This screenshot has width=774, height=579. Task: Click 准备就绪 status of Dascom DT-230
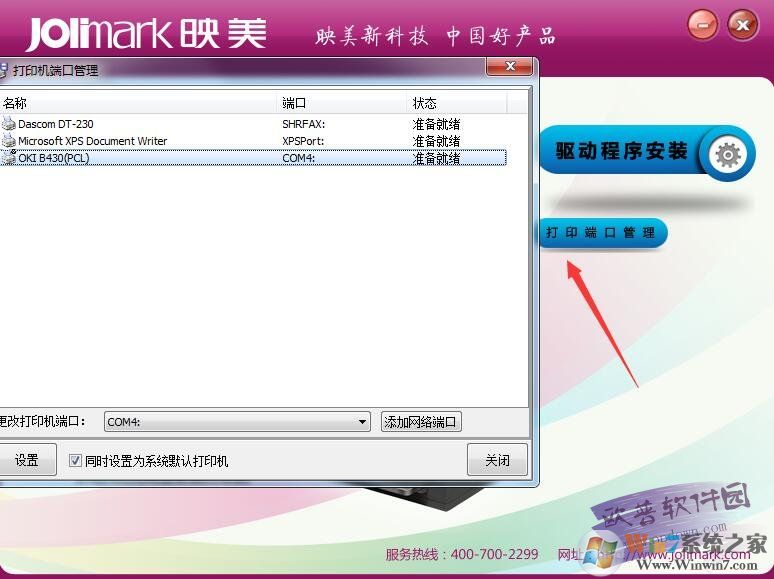click(x=436, y=124)
